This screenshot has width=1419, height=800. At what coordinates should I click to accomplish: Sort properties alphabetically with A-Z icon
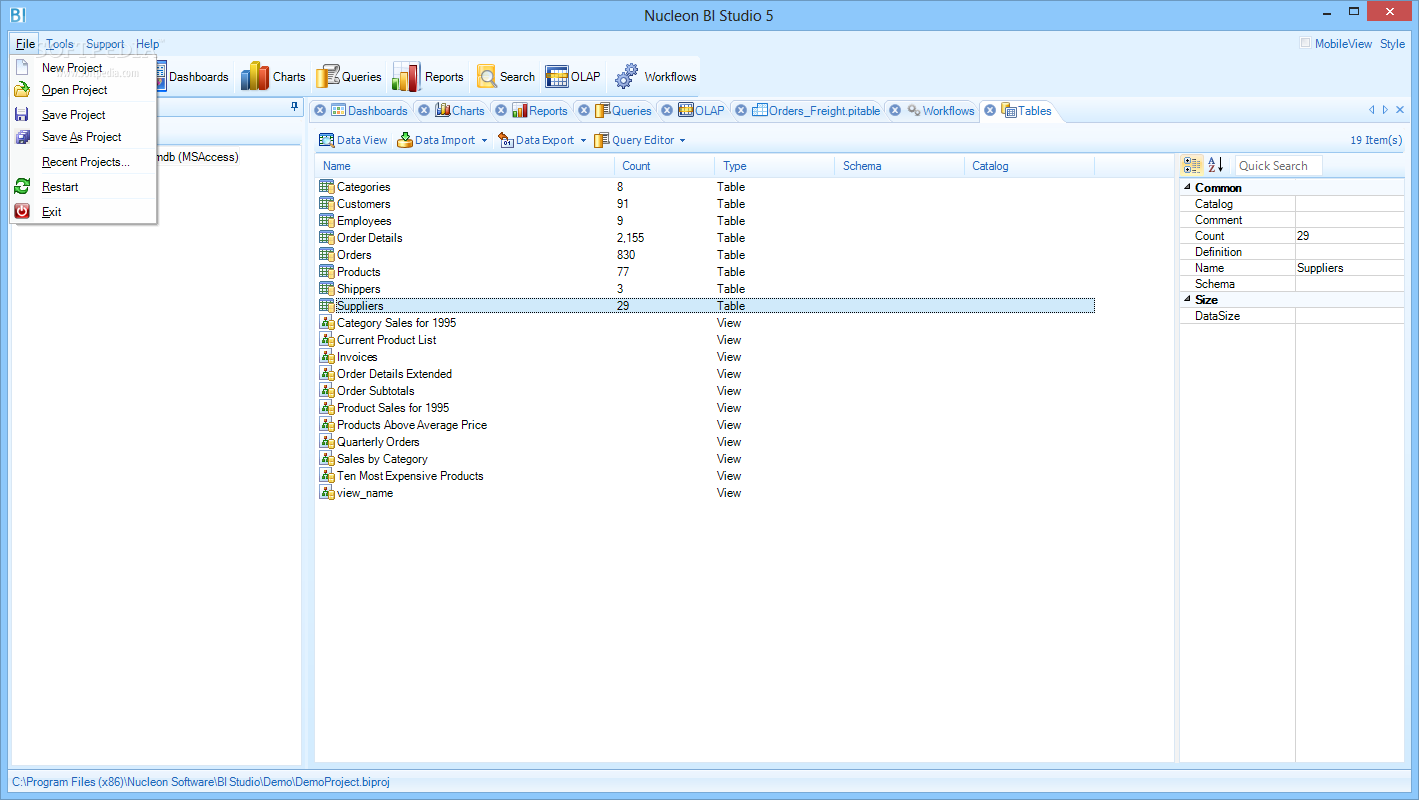pyautogui.click(x=1215, y=165)
